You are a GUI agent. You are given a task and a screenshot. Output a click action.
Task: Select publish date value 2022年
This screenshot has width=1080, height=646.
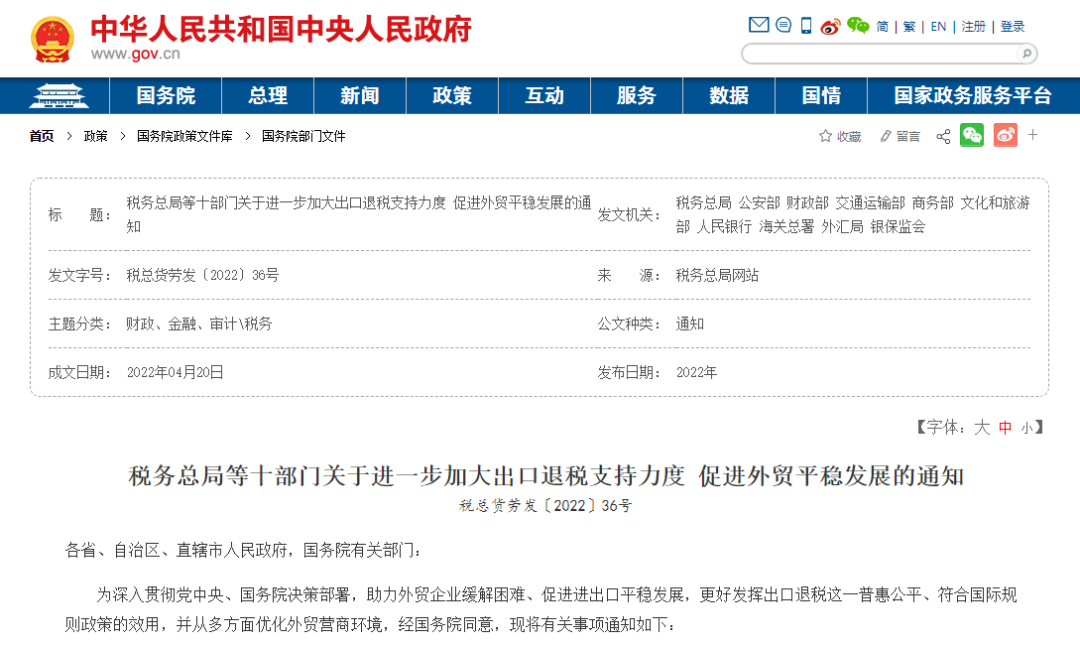696,373
